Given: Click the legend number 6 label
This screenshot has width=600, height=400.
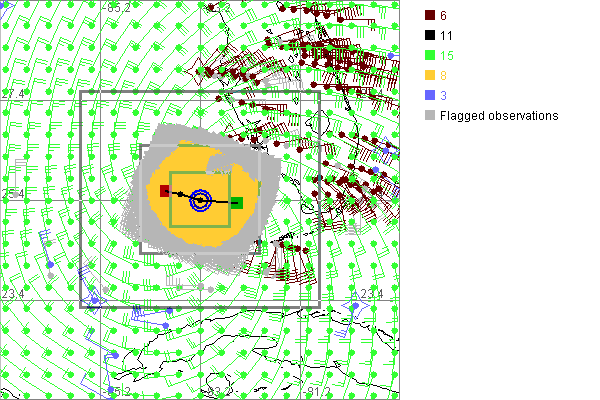Looking at the screenshot, I should (444, 16).
